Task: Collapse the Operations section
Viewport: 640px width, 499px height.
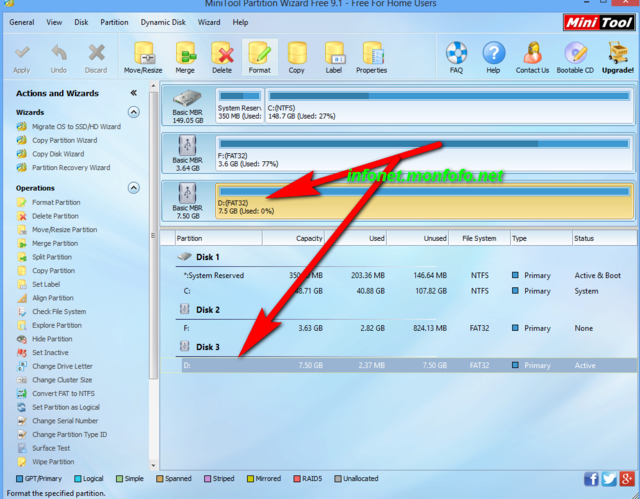Action: click(x=133, y=188)
